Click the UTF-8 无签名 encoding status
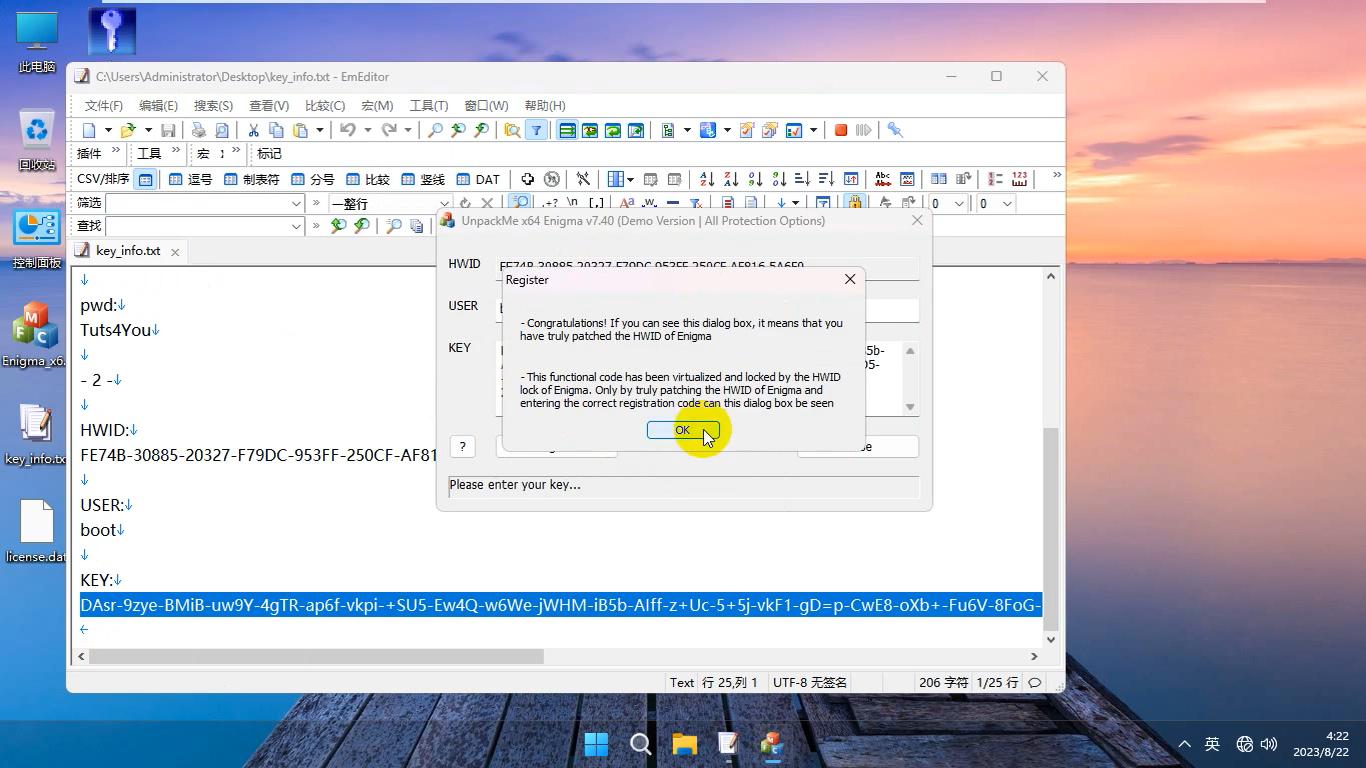This screenshot has width=1366, height=768. [x=810, y=683]
